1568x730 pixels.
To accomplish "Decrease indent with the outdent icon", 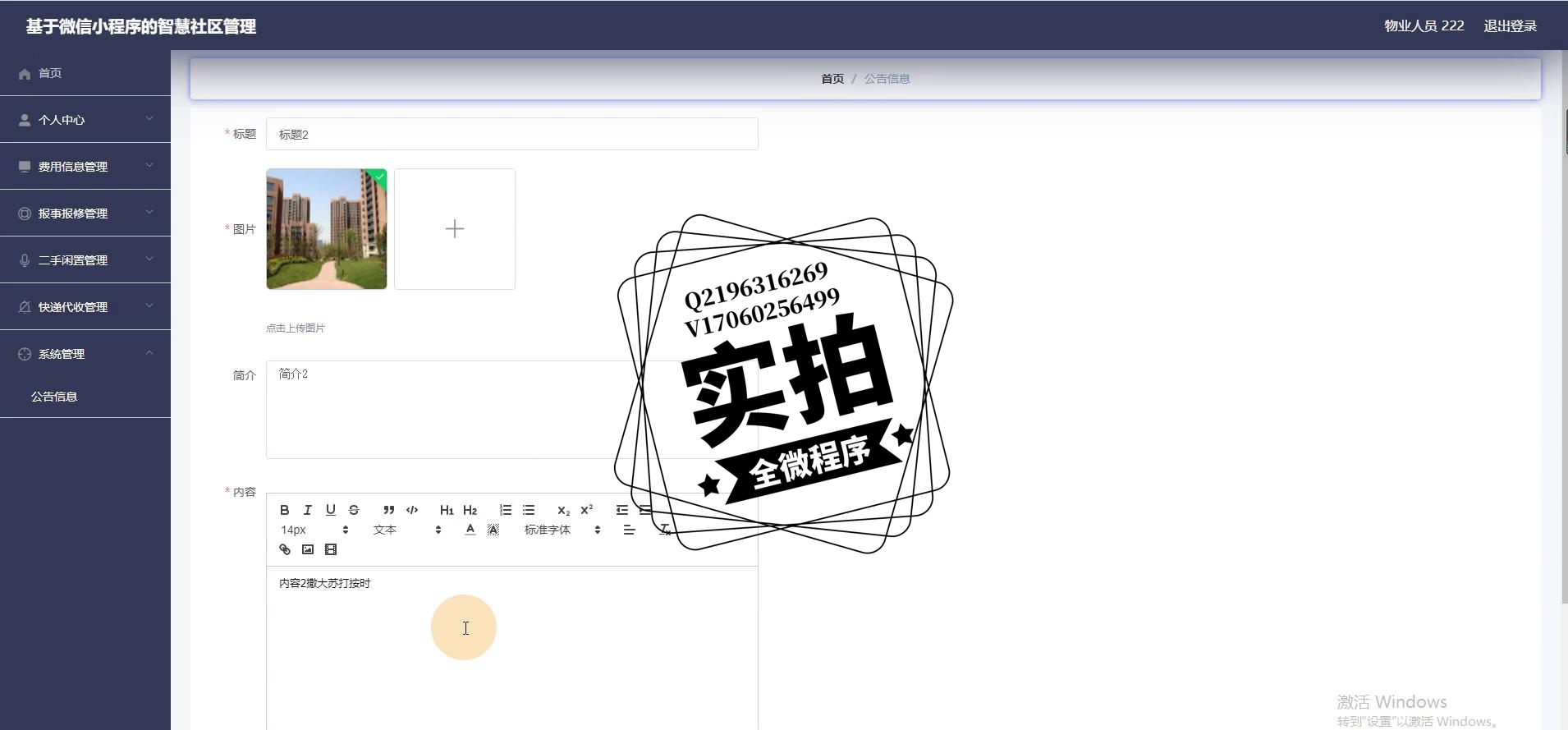I will tap(622, 510).
